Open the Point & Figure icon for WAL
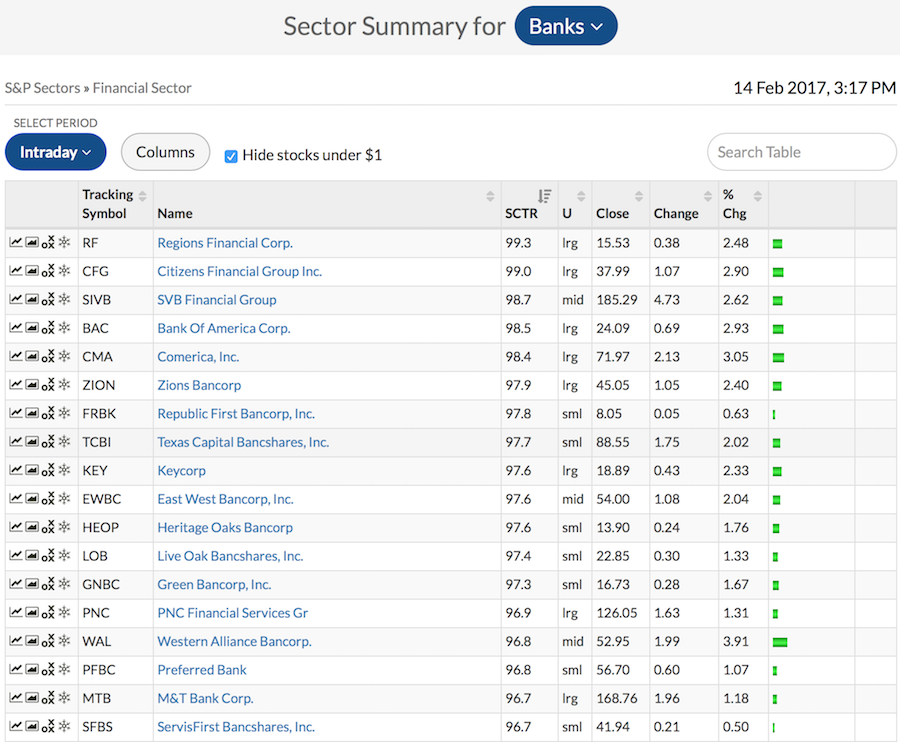 tap(48, 640)
